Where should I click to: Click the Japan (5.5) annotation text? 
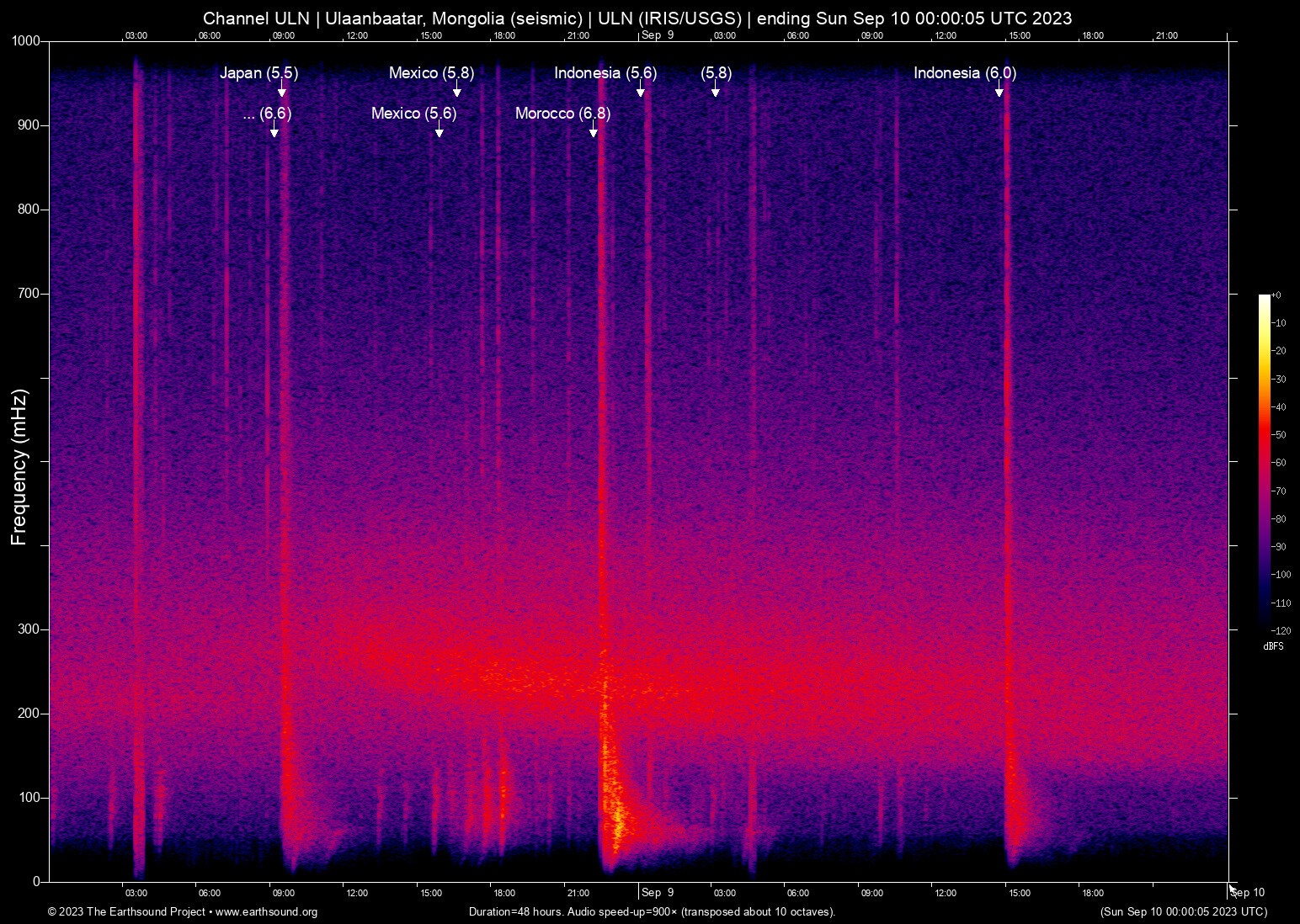click(x=258, y=73)
